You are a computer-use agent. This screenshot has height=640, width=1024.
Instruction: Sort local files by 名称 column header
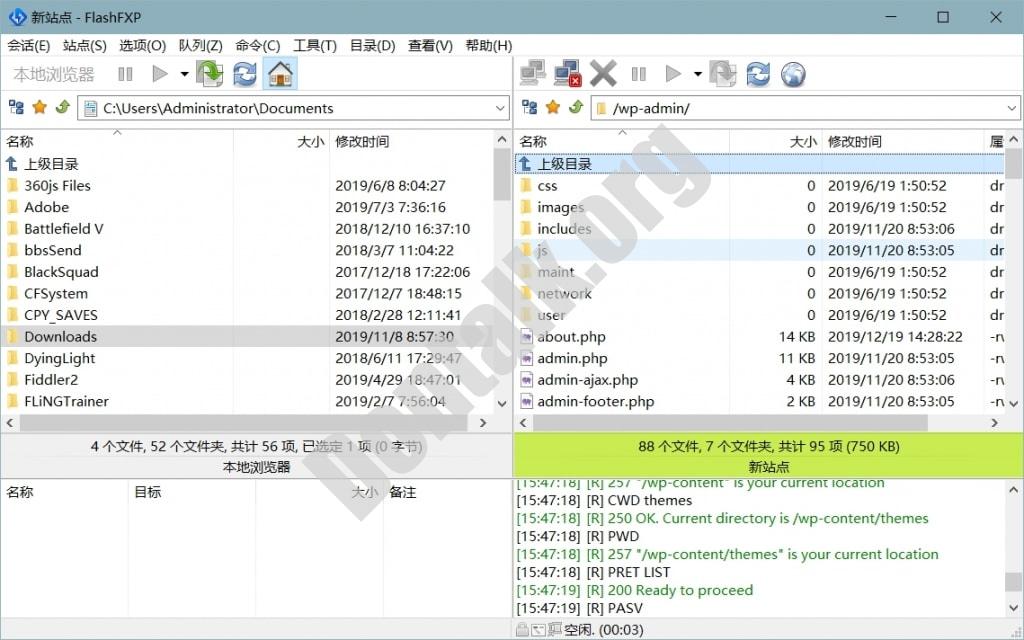coord(20,142)
